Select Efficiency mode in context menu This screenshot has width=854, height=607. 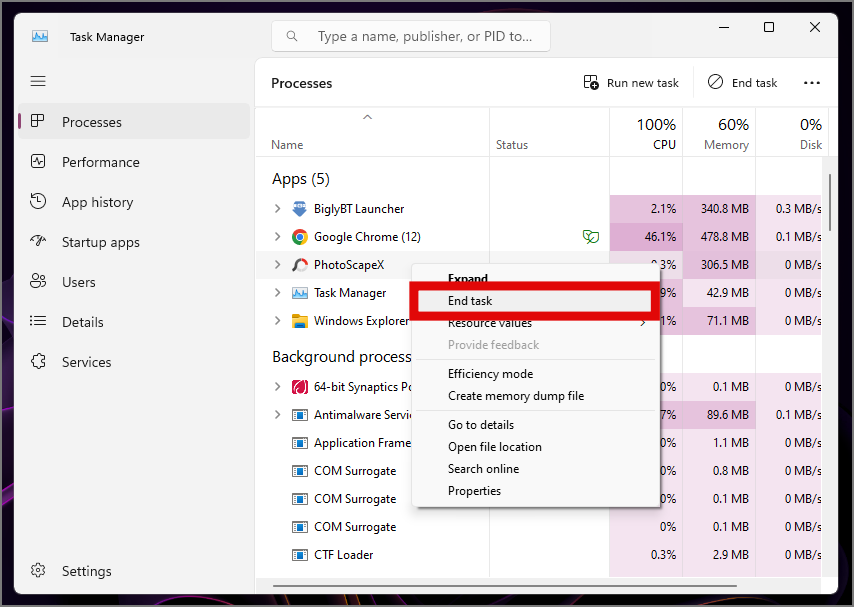(534, 374)
